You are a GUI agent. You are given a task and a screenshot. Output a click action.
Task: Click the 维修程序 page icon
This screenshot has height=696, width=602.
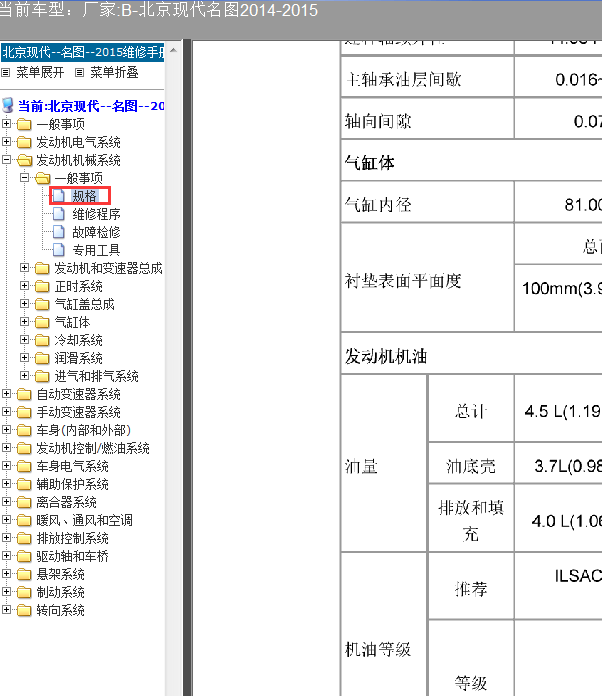59,214
